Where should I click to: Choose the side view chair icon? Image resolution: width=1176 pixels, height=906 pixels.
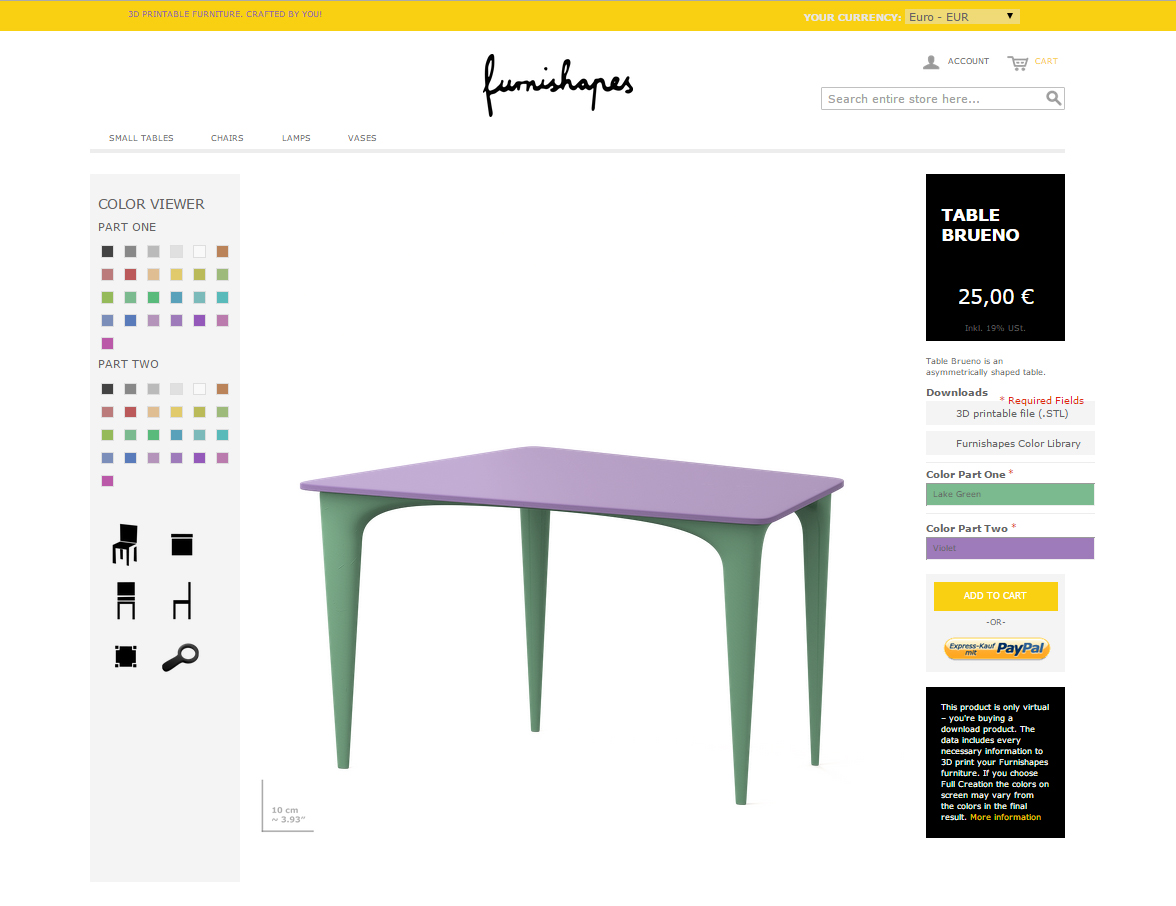pyautogui.click(x=182, y=601)
